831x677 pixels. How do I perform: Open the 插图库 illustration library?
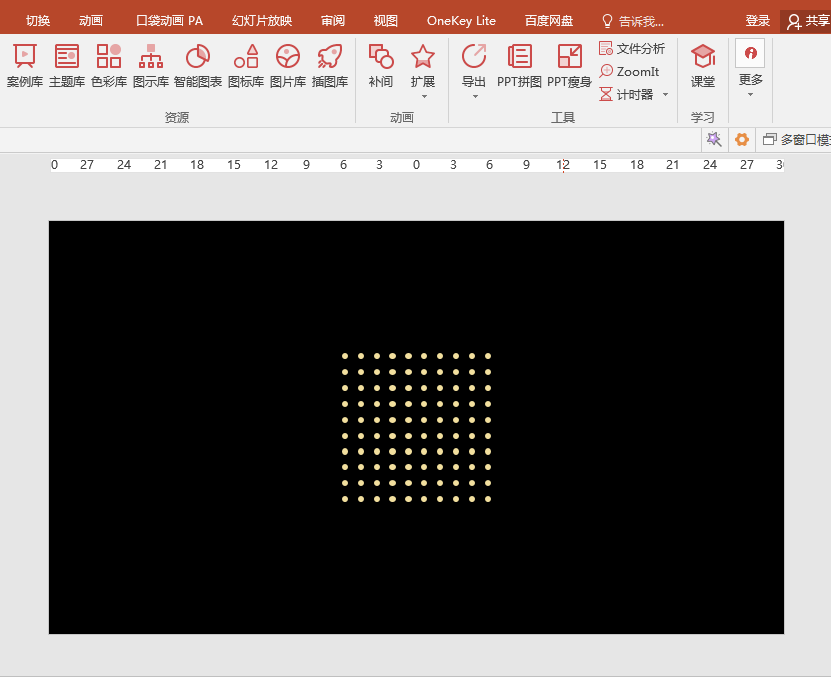330,66
